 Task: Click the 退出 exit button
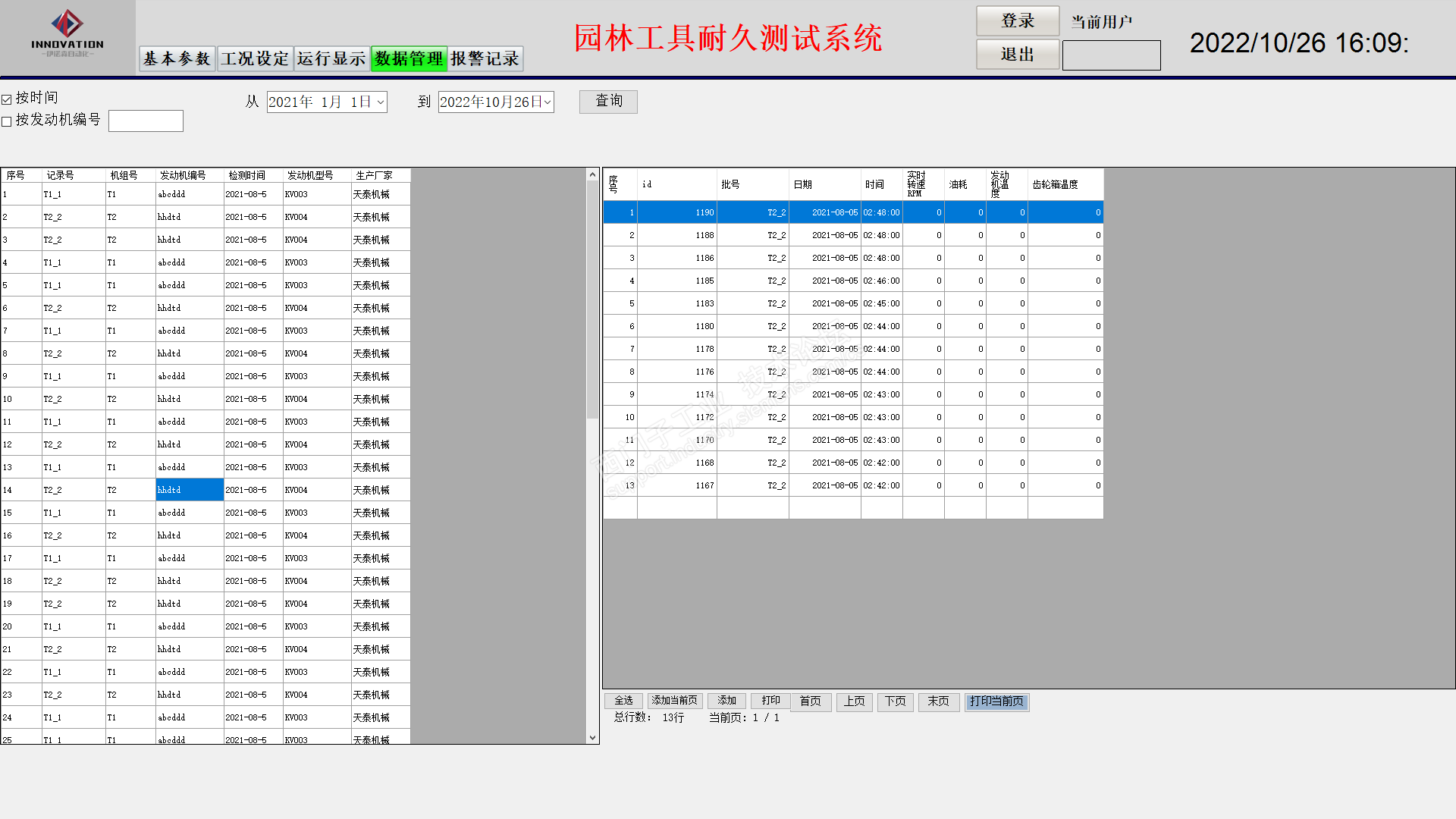[1017, 55]
